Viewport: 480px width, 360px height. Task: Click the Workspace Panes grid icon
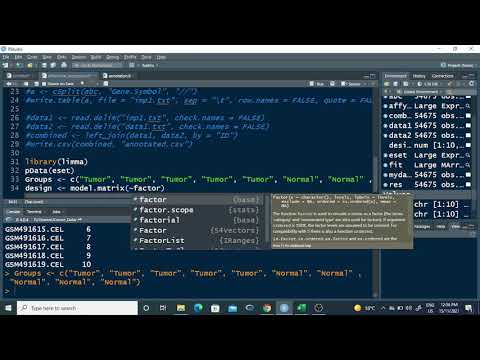coord(132,65)
